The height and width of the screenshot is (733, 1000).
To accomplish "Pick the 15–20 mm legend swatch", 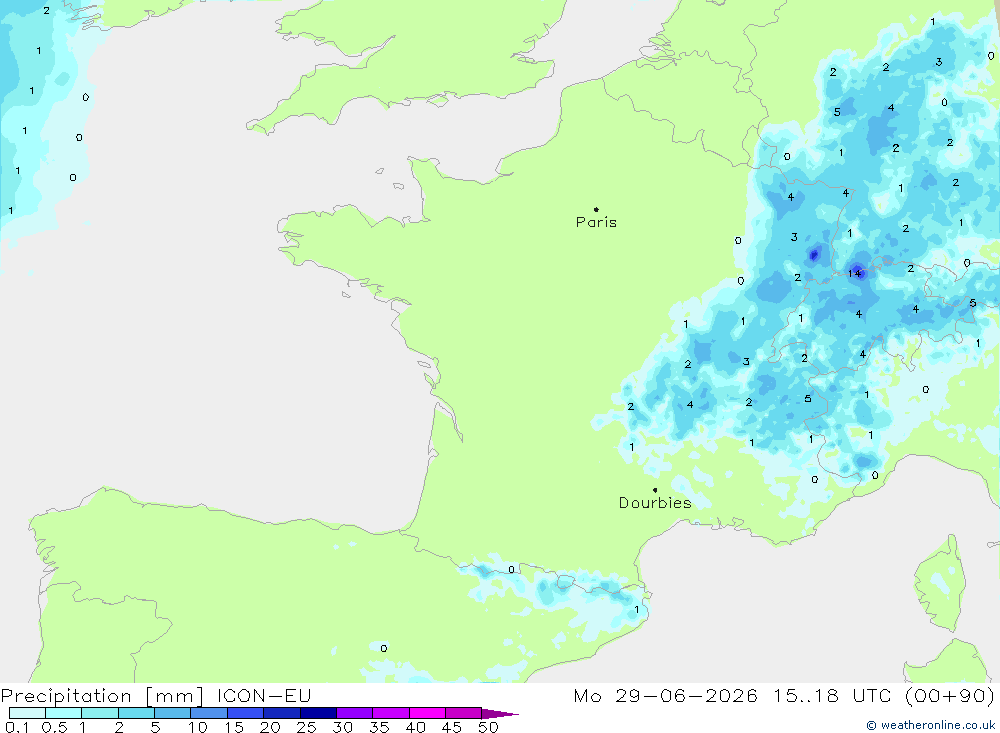I will click(245, 713).
